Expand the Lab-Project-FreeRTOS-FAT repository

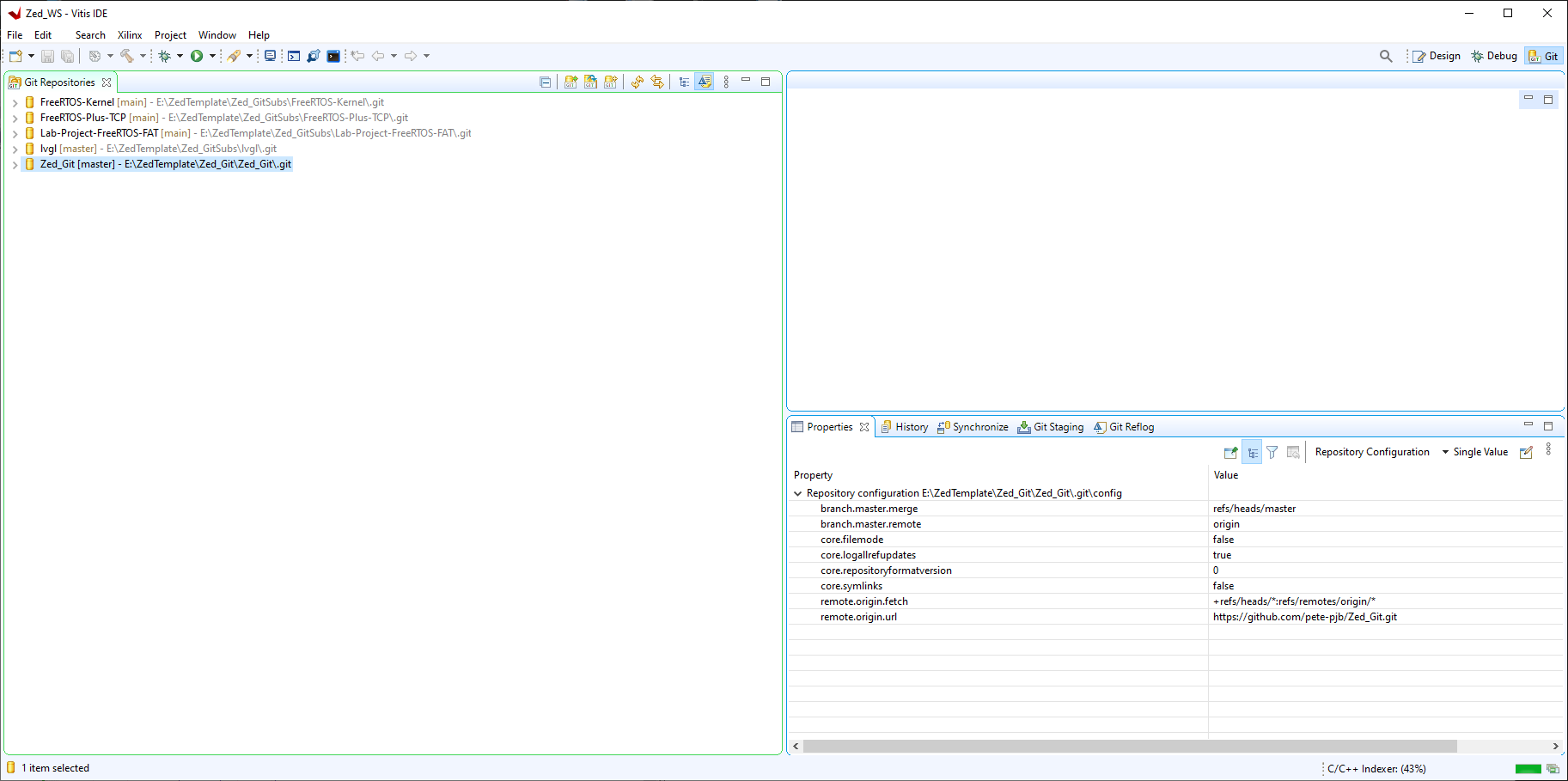(x=15, y=134)
